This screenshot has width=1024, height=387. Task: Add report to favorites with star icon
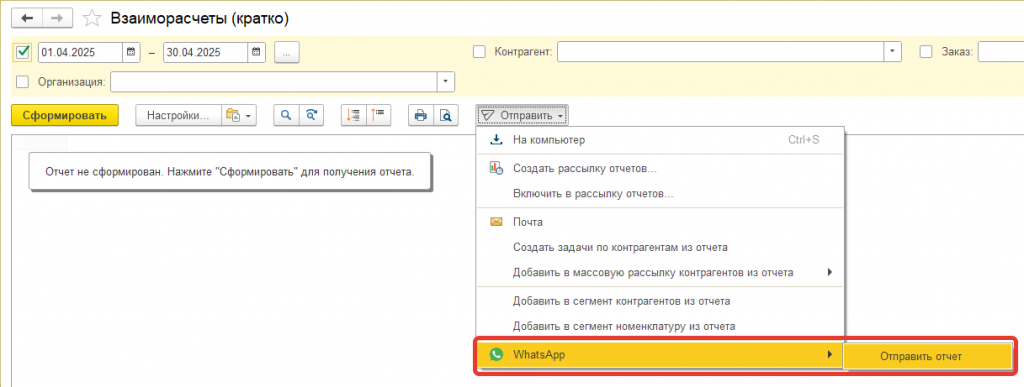tap(93, 19)
